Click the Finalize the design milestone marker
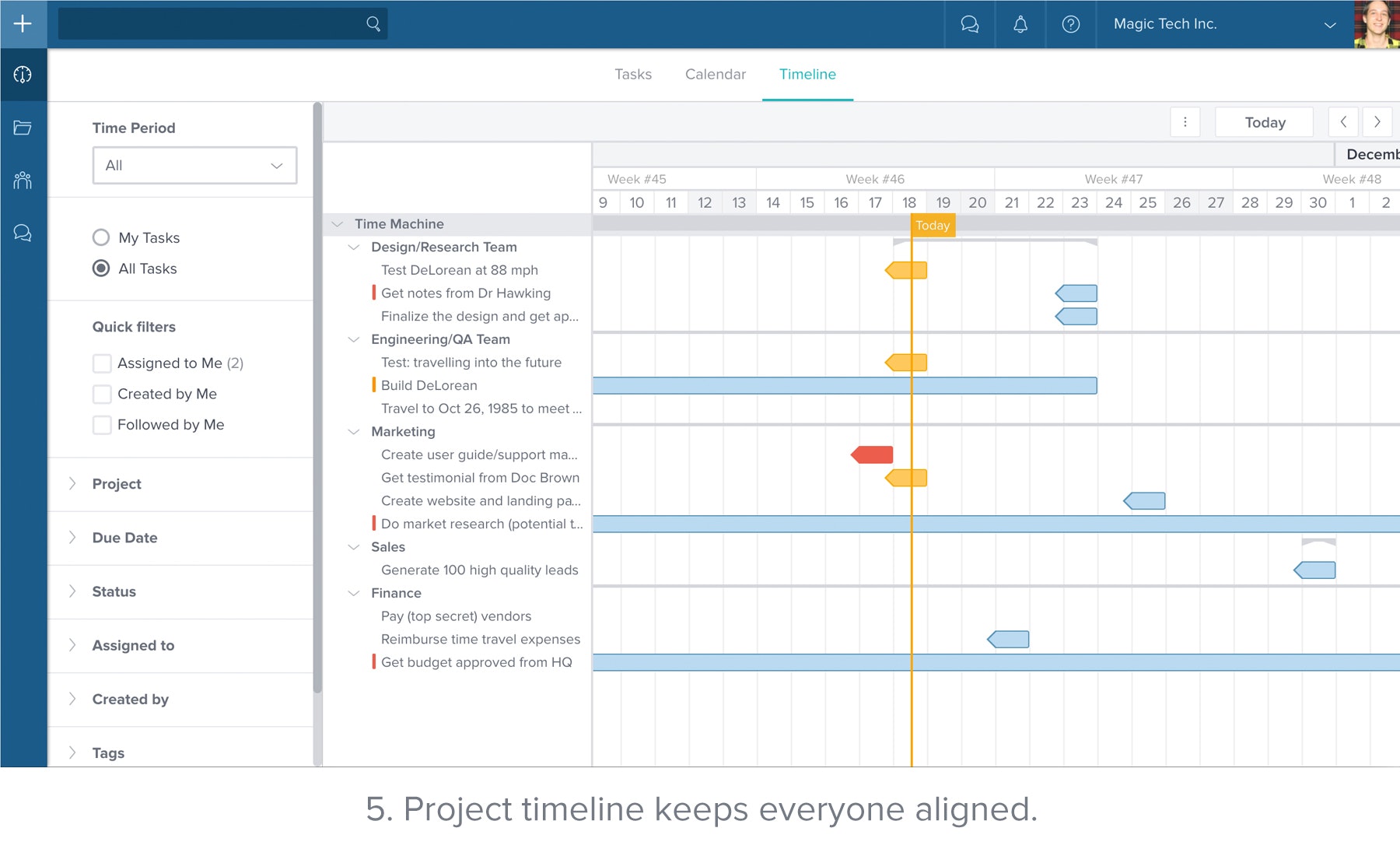This screenshot has height=856, width=1400. coord(1076,316)
